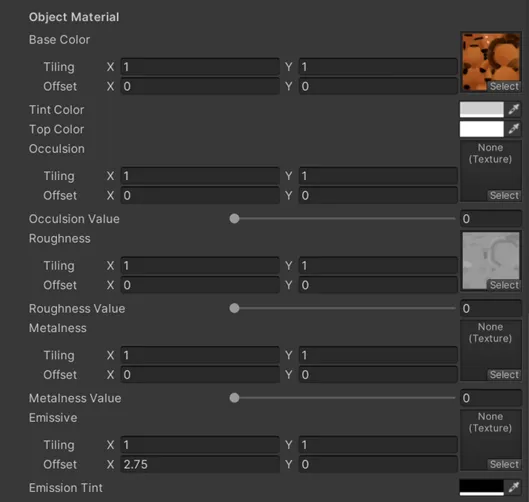Open the Base Color texture thumbnail
The image size is (529, 502).
coord(491,62)
